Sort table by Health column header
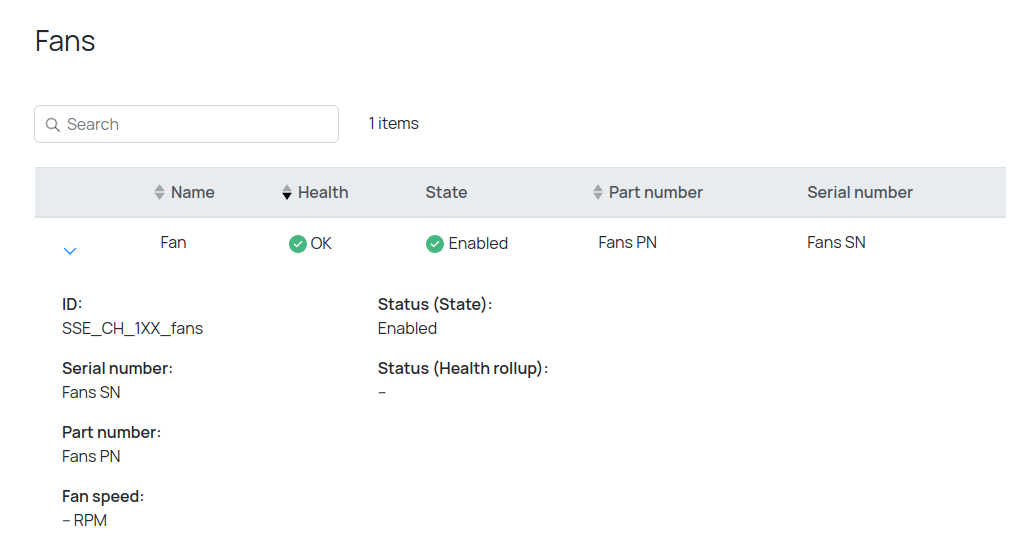The height and width of the screenshot is (551, 1016). [323, 192]
